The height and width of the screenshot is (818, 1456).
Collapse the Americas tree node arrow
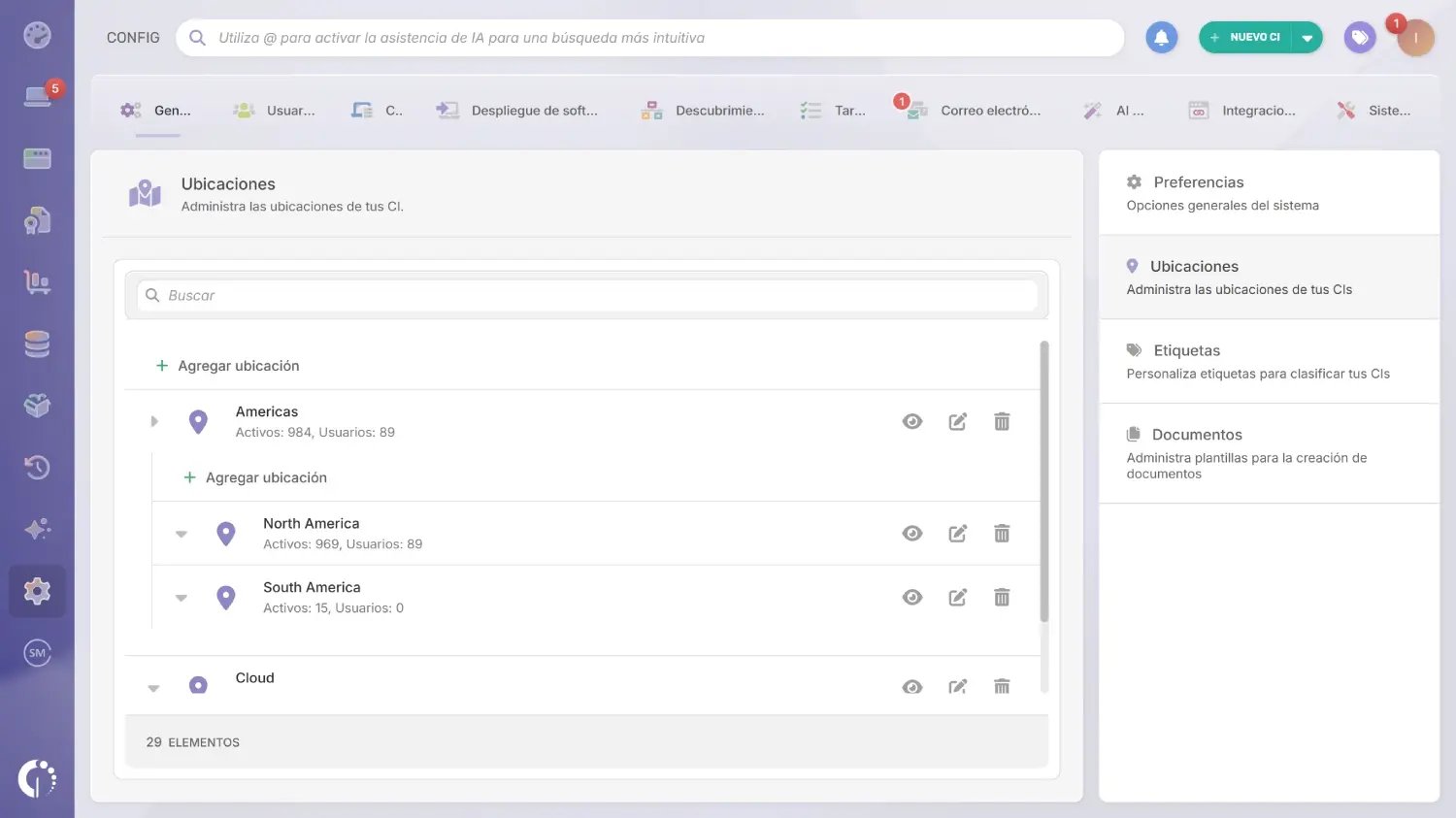[154, 421]
